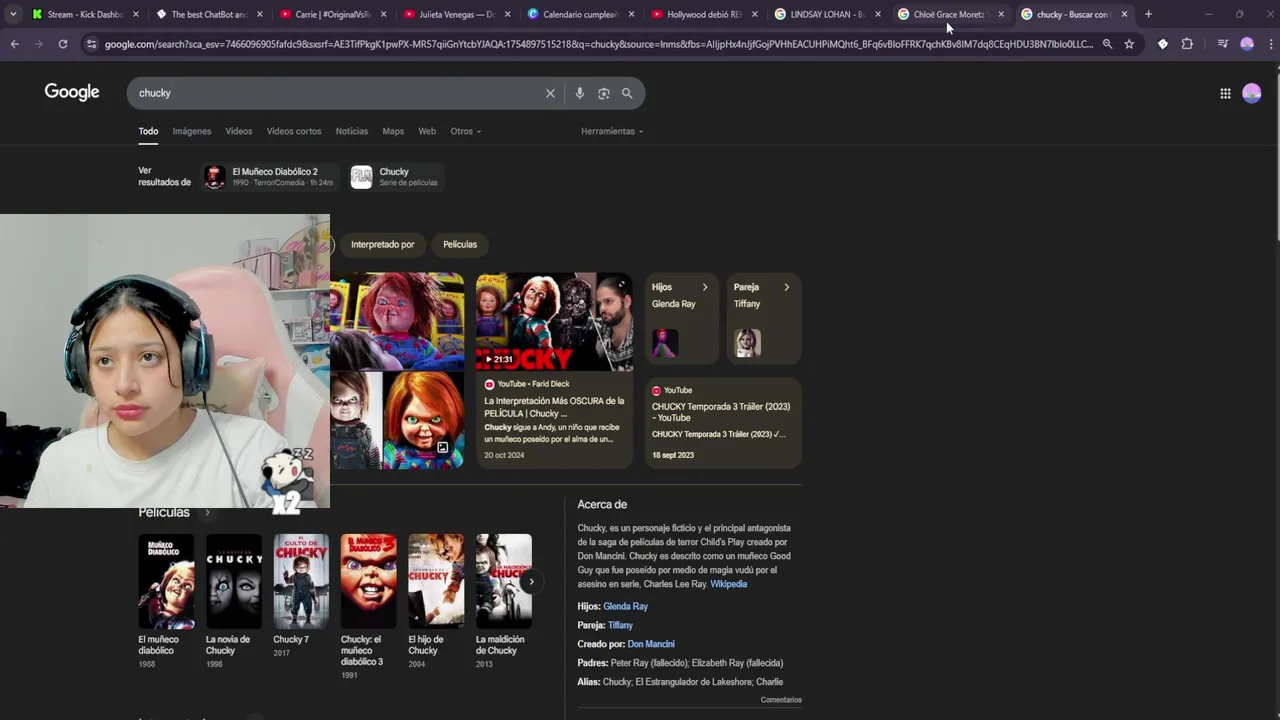Show more movies with the carousel arrow
Screen dimensions: 1280x720
click(x=531, y=581)
